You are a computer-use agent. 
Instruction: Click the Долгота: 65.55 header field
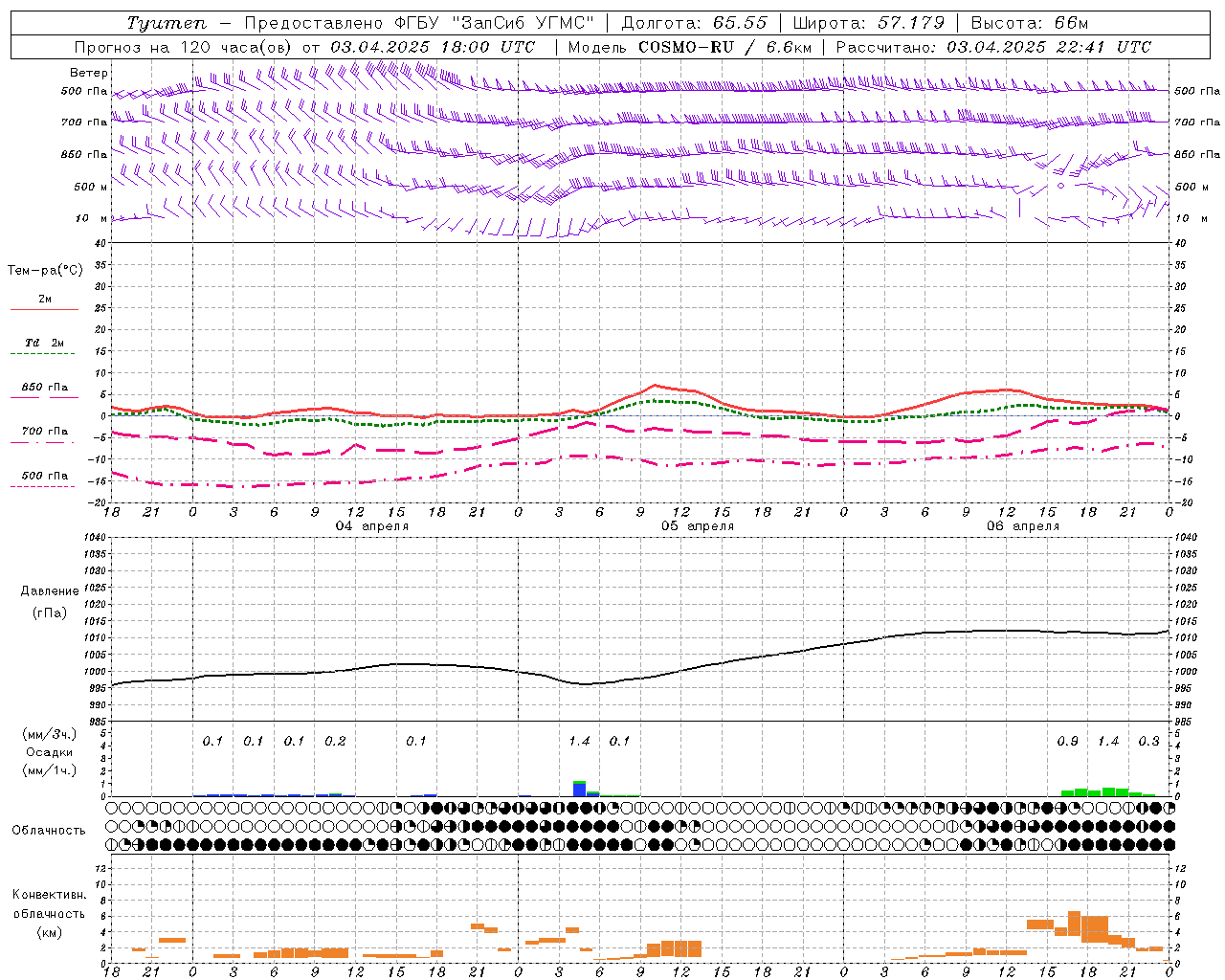point(694,23)
